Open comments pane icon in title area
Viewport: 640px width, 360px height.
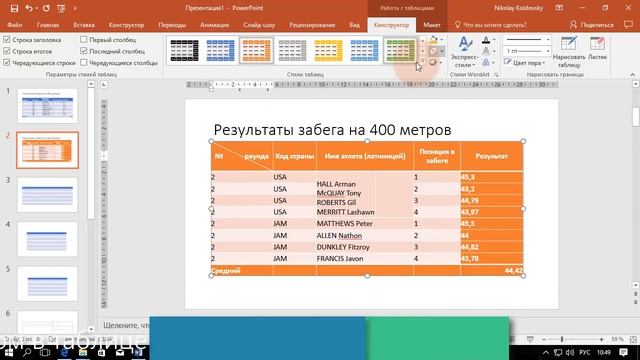point(629,25)
